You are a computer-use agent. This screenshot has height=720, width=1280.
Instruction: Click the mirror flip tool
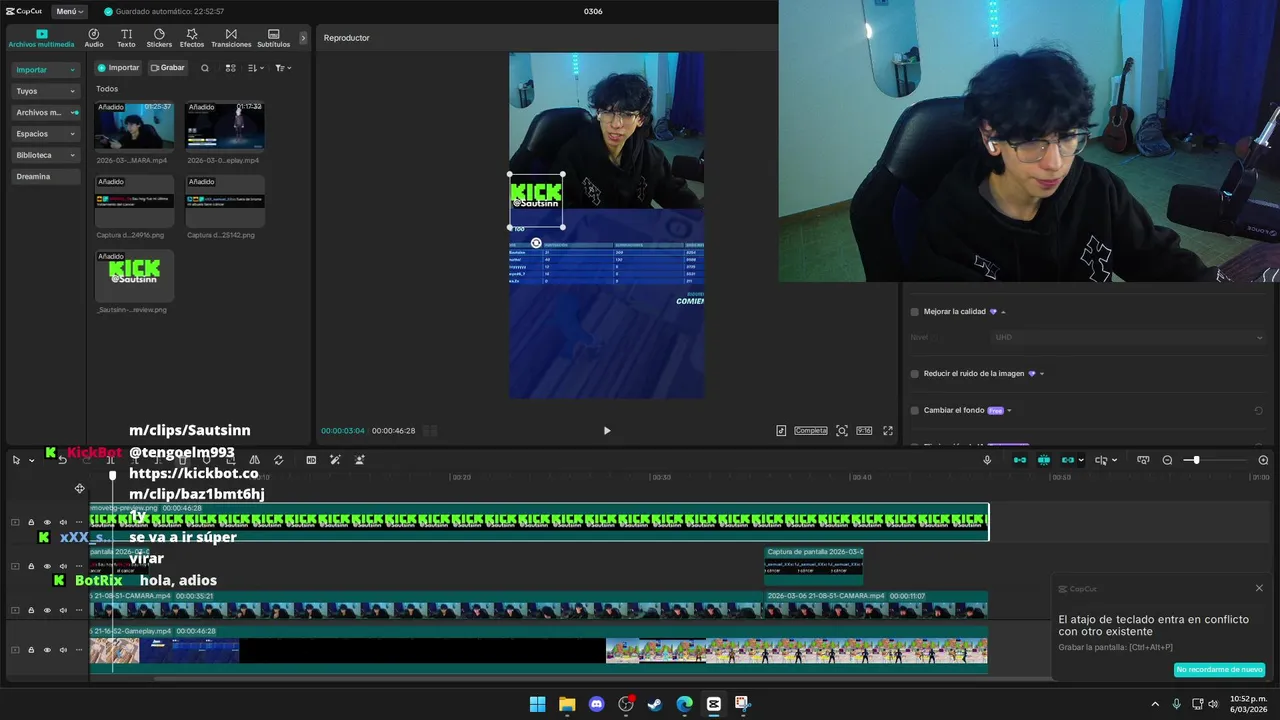click(x=254, y=460)
